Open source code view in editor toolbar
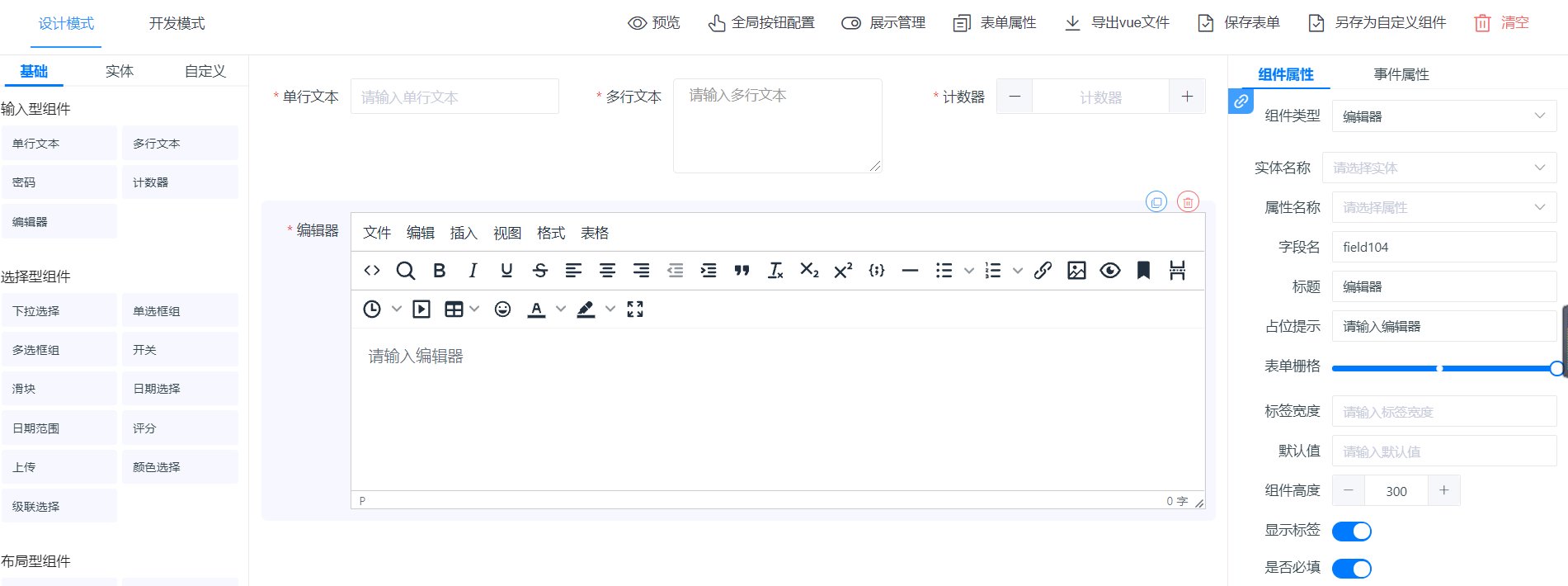Screen dimensions: 1568x586 coord(372,271)
